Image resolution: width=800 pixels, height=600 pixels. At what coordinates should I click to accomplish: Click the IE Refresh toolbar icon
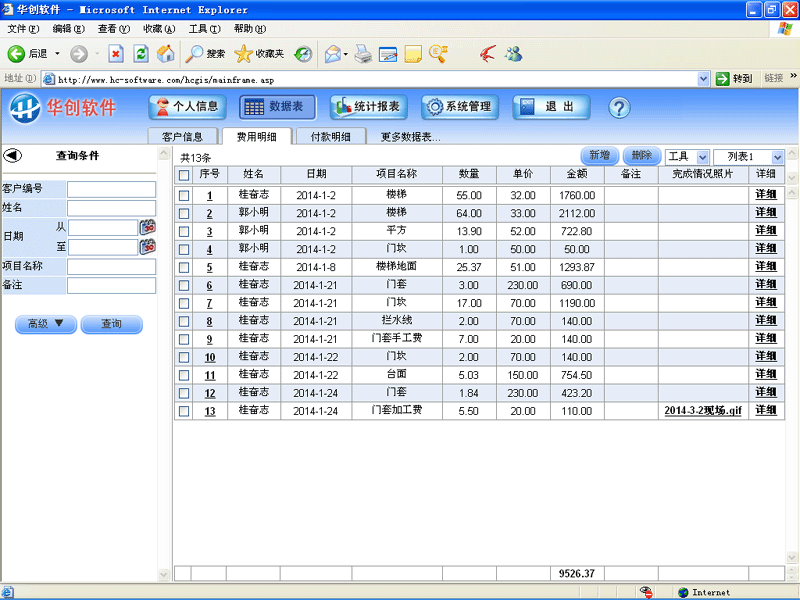coord(141,53)
